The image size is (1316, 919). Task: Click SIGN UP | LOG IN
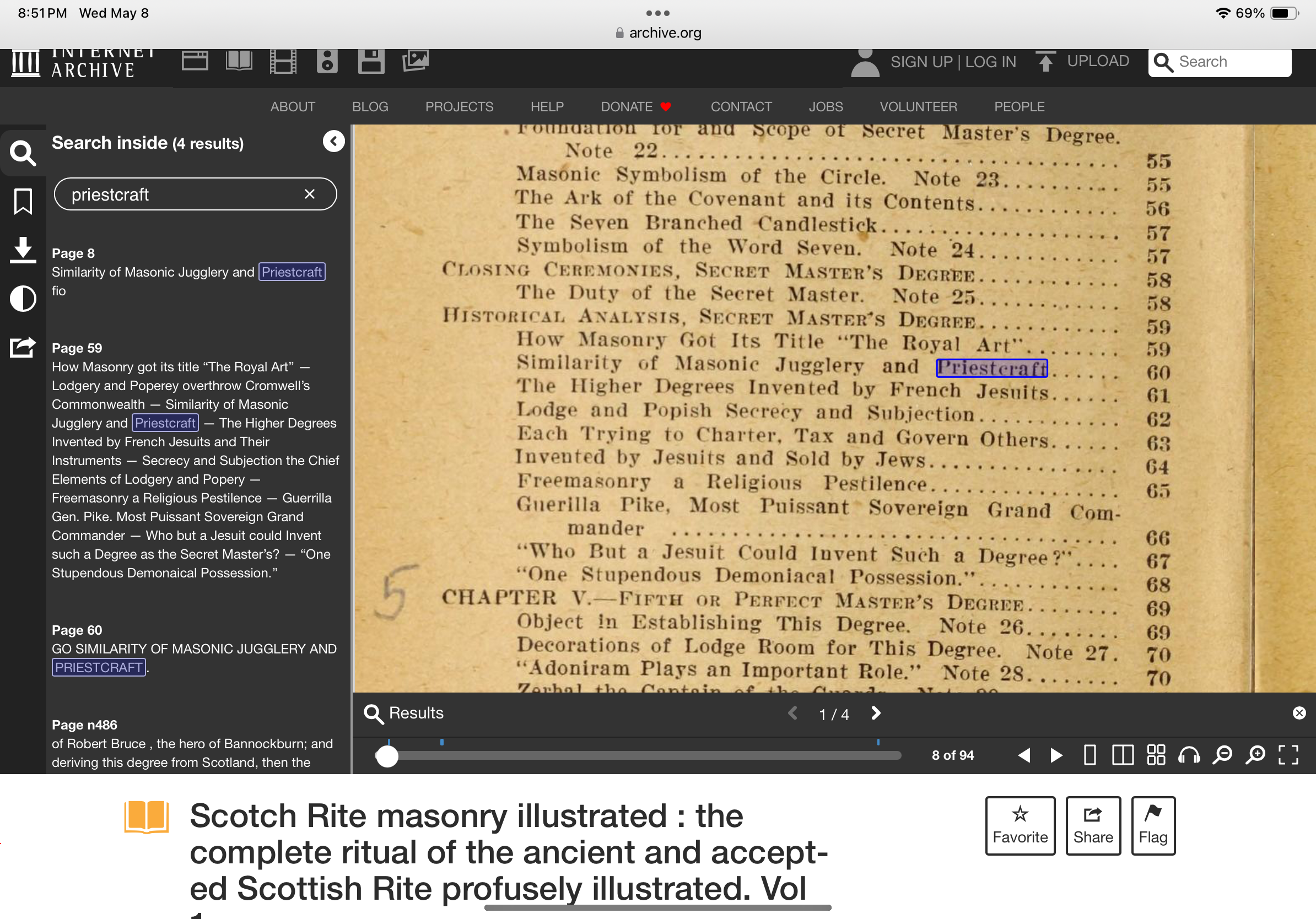tap(953, 62)
